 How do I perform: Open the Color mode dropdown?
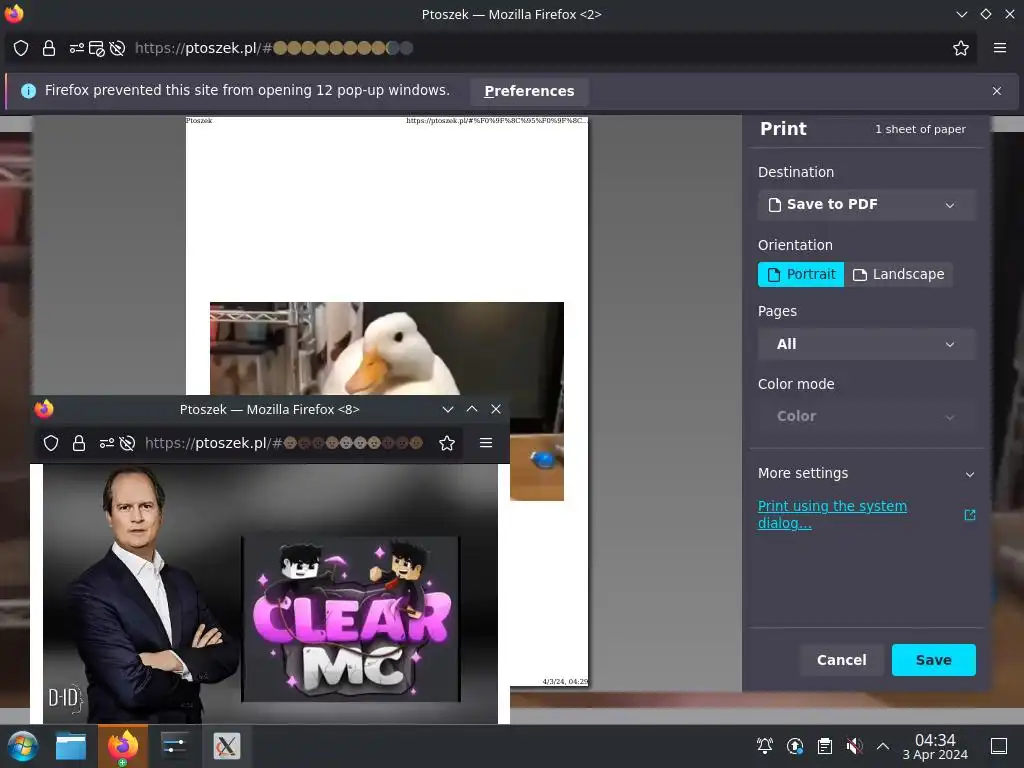pos(867,417)
